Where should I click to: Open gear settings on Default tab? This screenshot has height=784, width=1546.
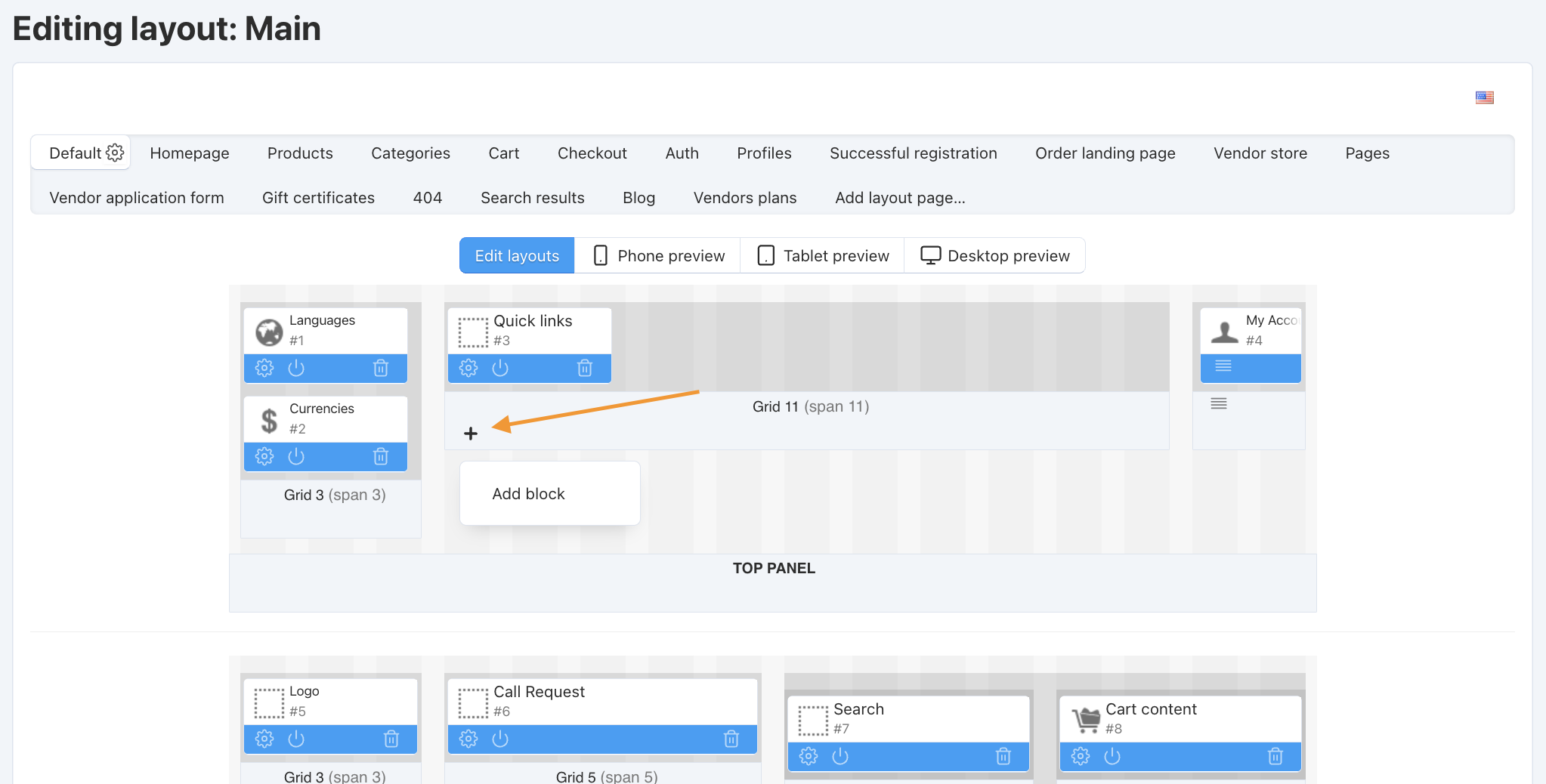(115, 153)
